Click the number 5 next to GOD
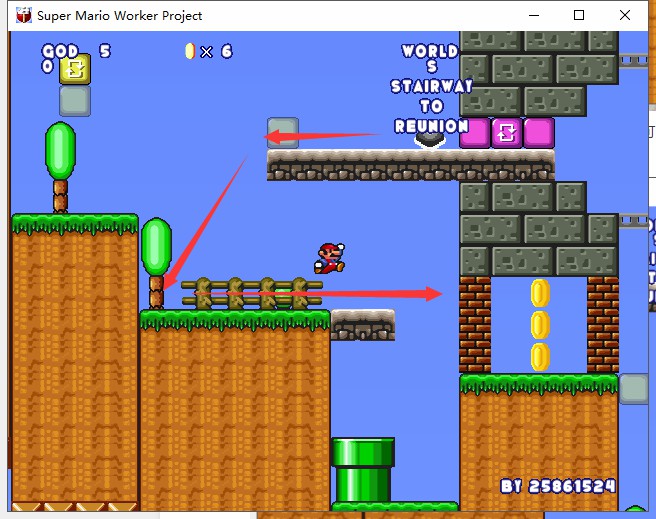The width and height of the screenshot is (656, 519). pyautogui.click(x=105, y=51)
